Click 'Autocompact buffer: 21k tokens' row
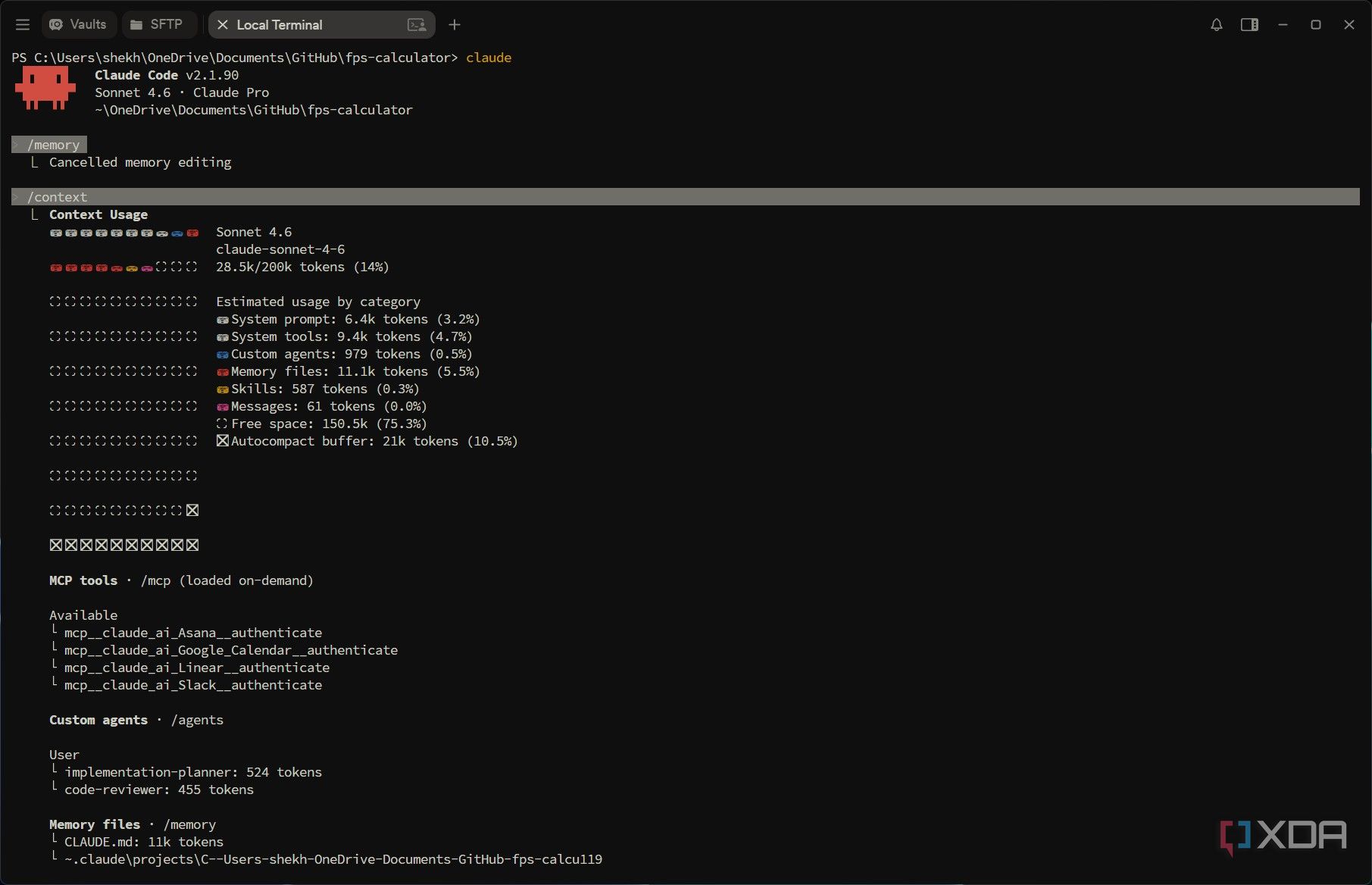 (367, 441)
